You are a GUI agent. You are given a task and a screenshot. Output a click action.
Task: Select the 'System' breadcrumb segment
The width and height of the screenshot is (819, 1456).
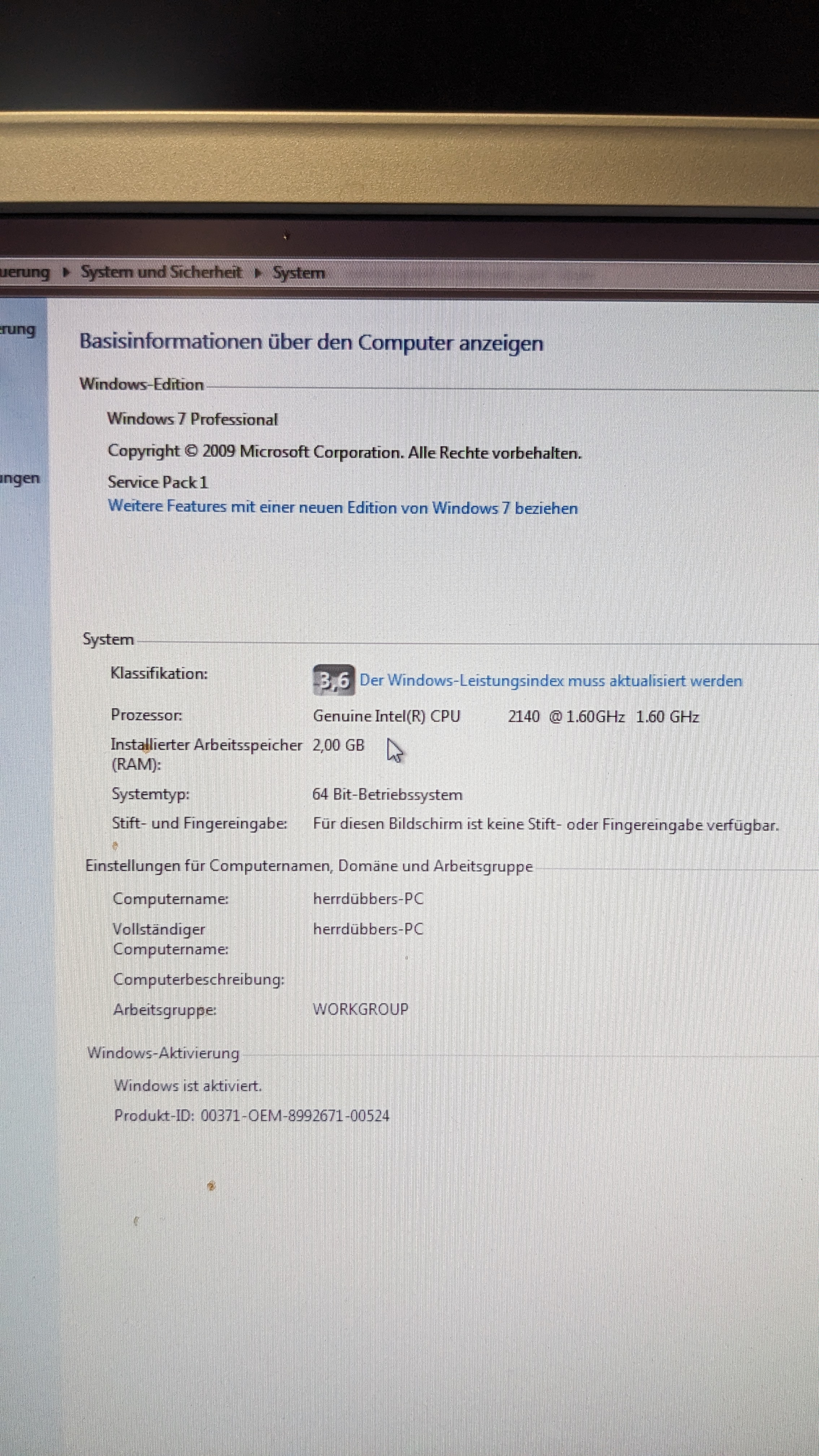(298, 272)
